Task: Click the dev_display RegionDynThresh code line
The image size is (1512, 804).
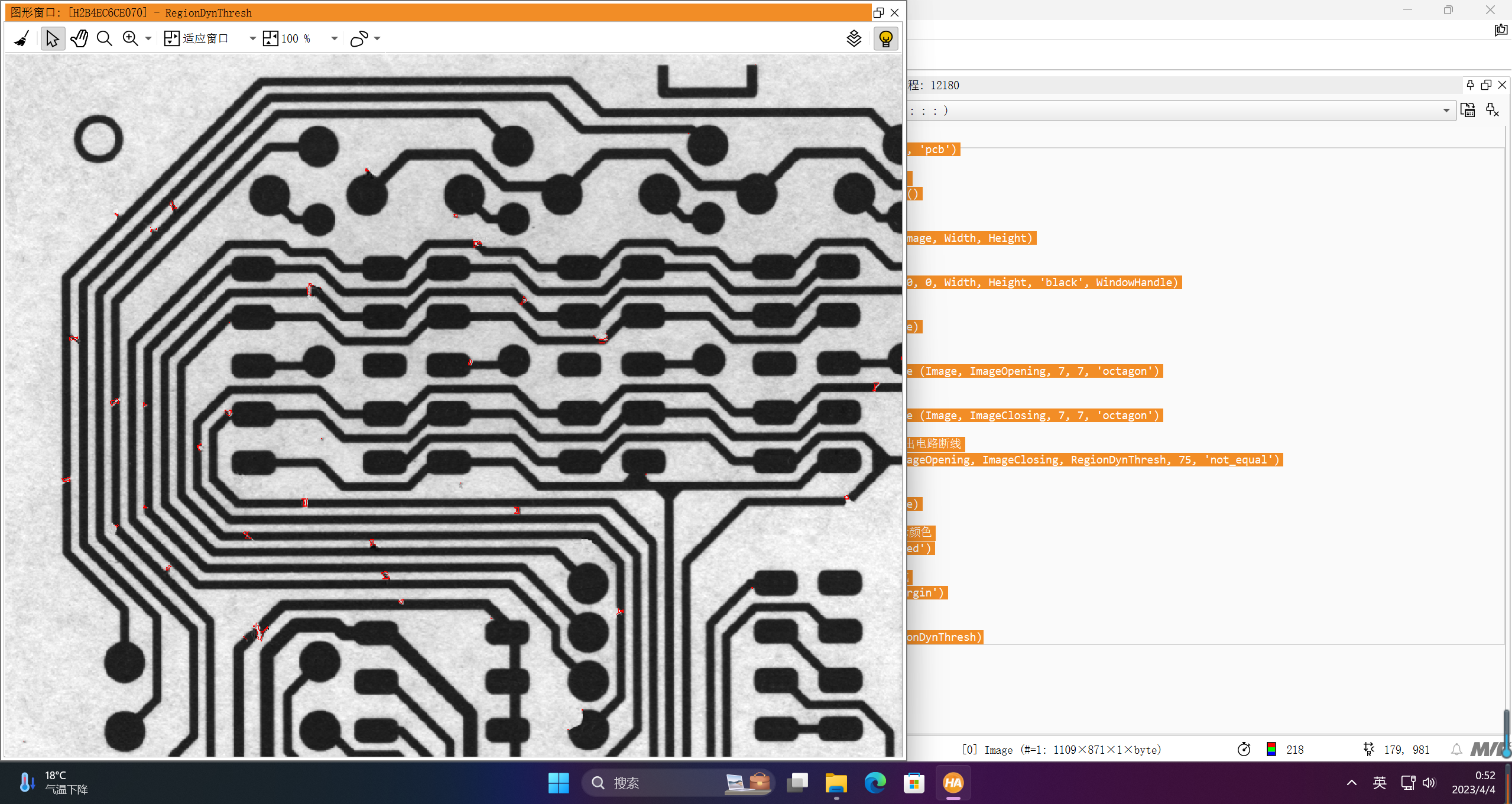Action: click(x=945, y=637)
